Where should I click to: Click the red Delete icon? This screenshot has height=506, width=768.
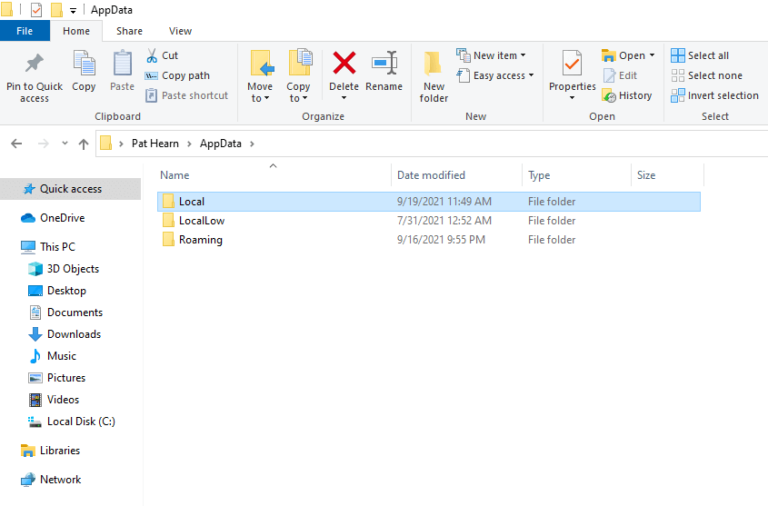[344, 64]
